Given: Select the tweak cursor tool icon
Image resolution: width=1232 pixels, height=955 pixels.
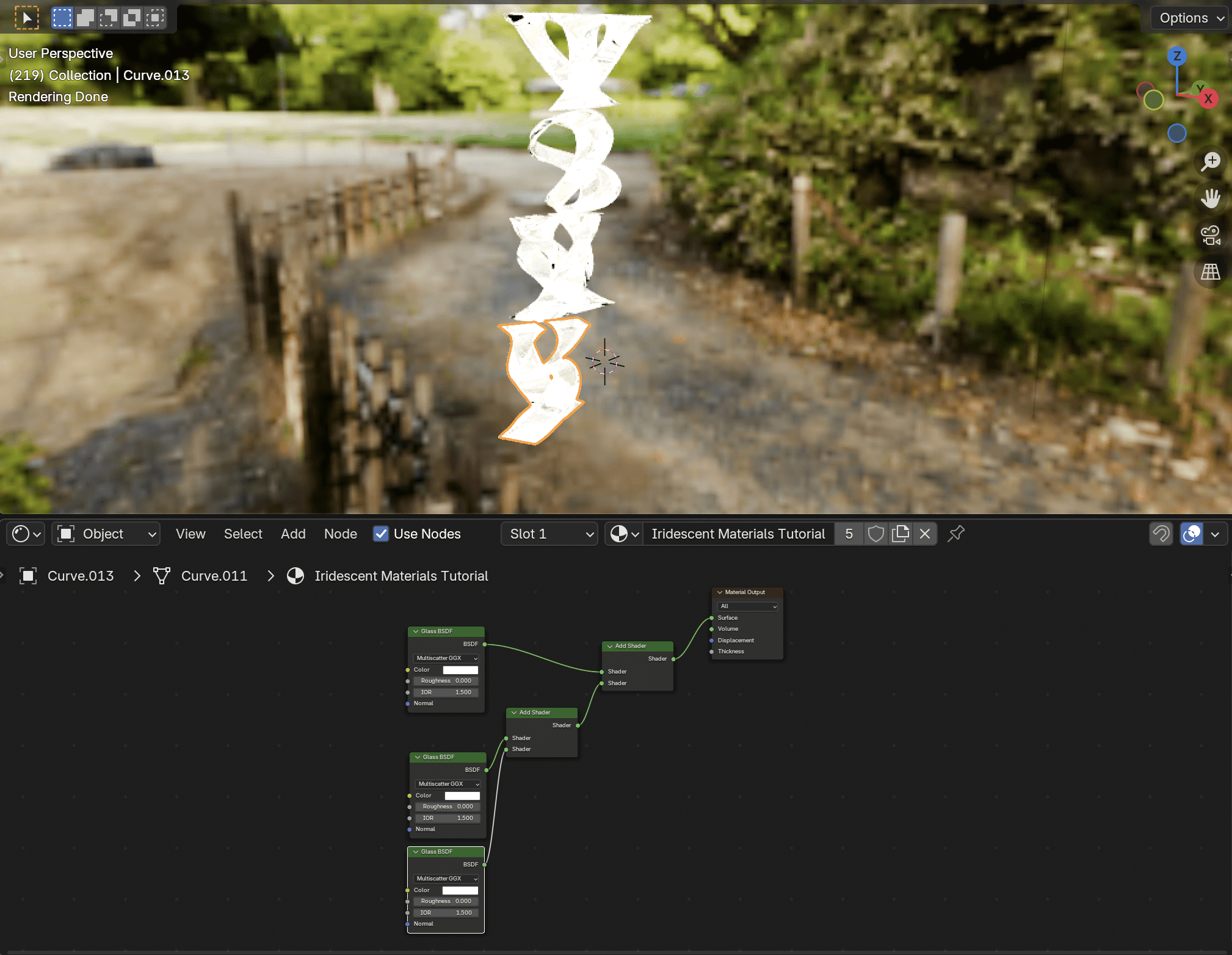Looking at the screenshot, I should [x=27, y=18].
